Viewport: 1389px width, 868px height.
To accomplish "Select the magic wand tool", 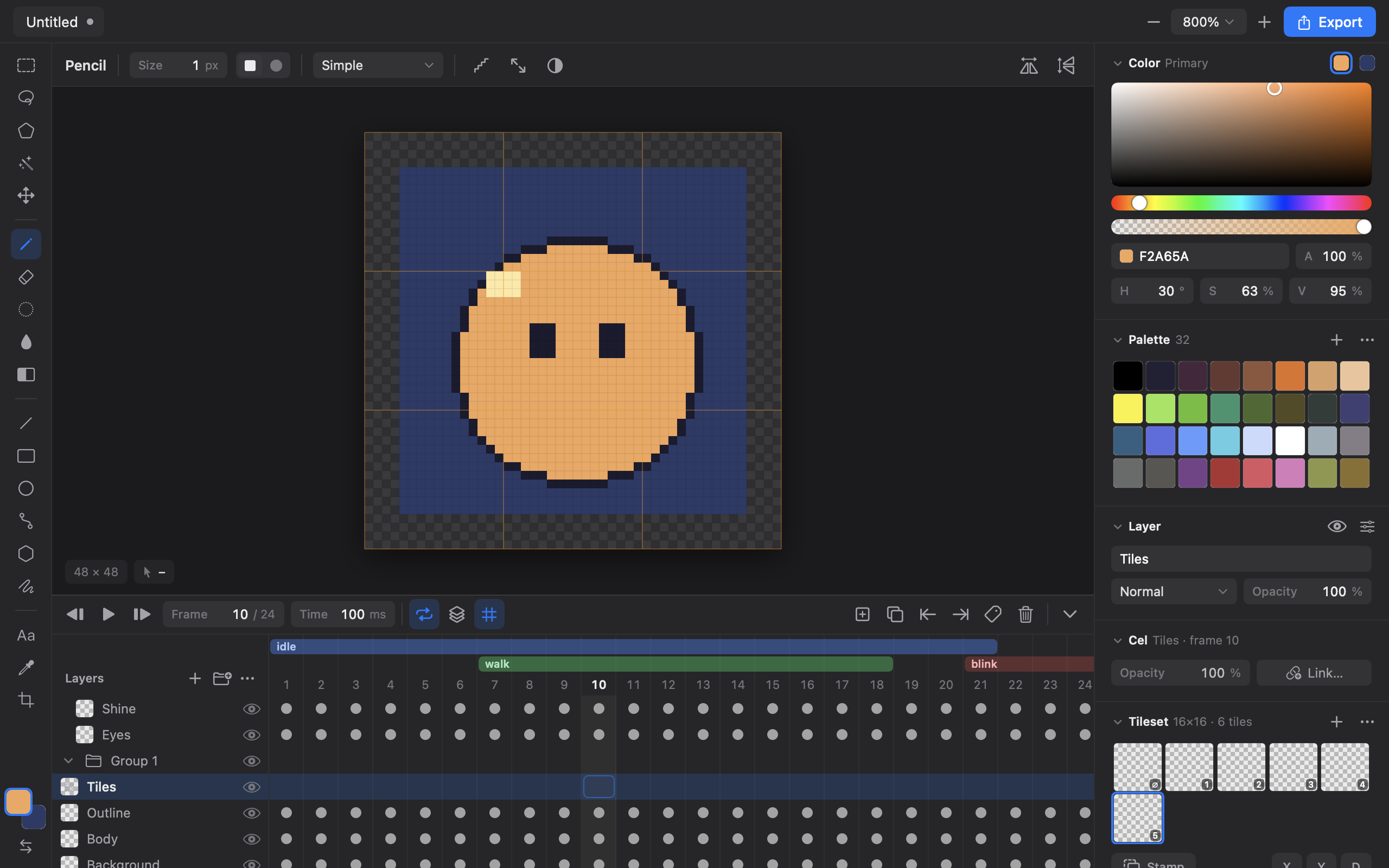I will 26,163.
